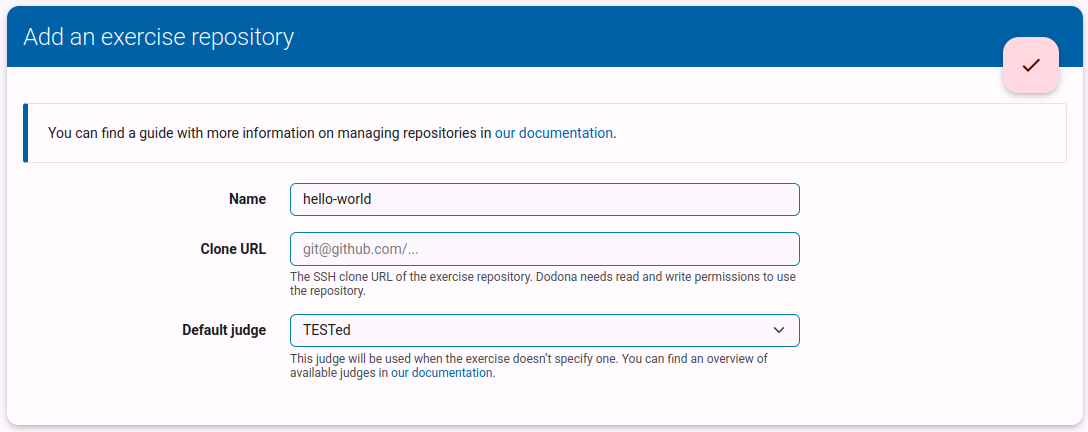
Task: Click the Name input field
Action: (x=545, y=200)
